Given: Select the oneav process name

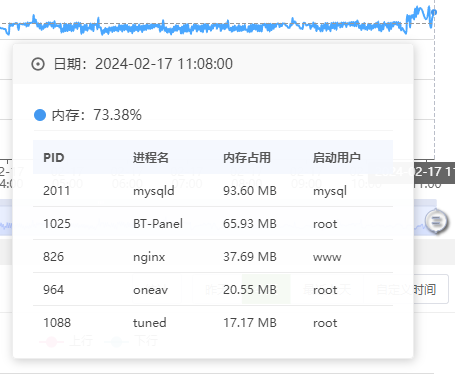Looking at the screenshot, I should [x=150, y=290].
